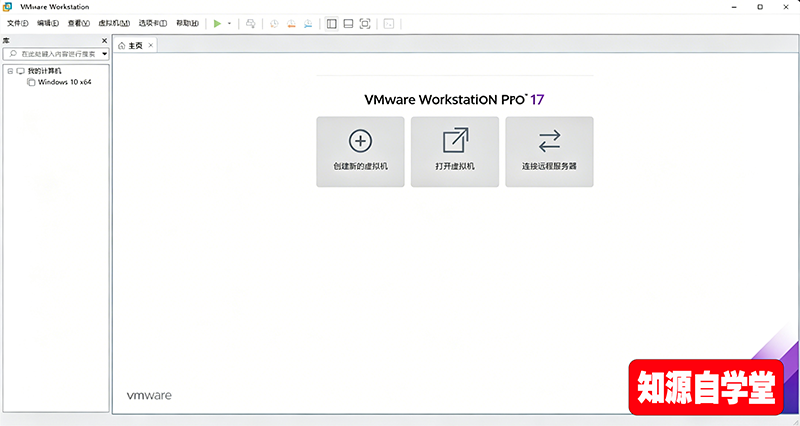This screenshot has height=426, width=800.
Task: Close the 库 library panel
Action: (105, 41)
